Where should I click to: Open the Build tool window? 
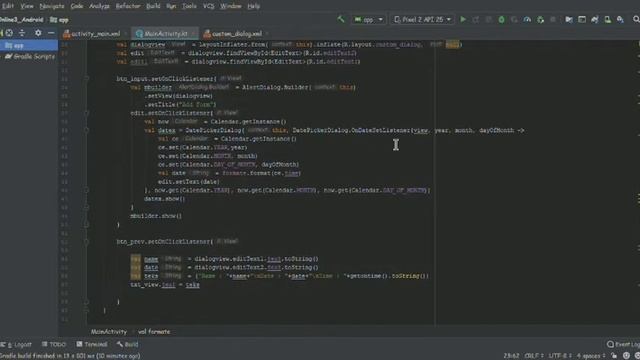(x=127, y=344)
